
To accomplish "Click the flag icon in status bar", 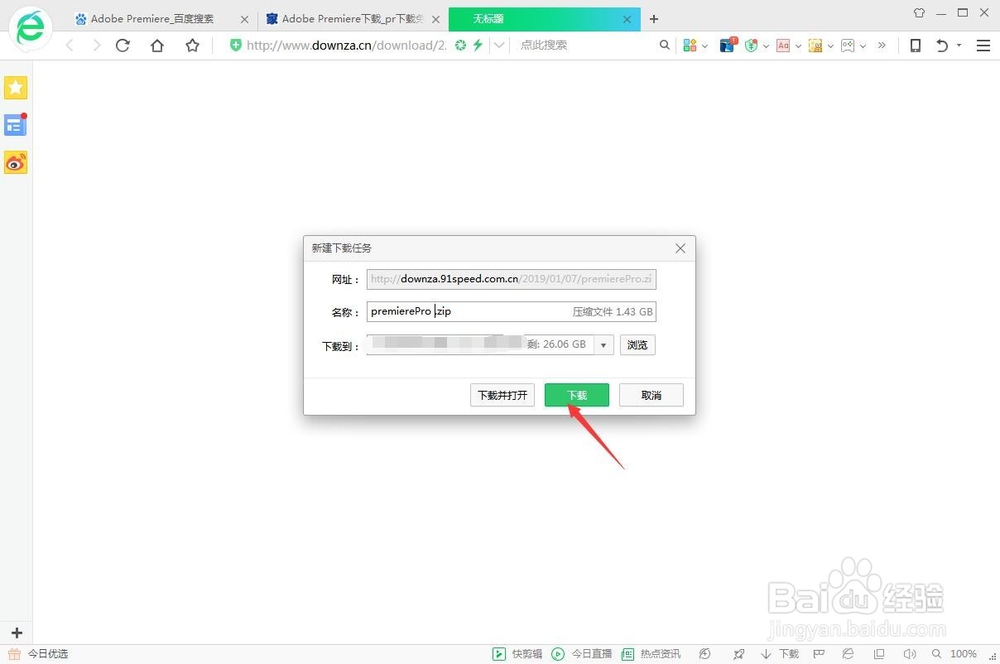I will (819, 654).
